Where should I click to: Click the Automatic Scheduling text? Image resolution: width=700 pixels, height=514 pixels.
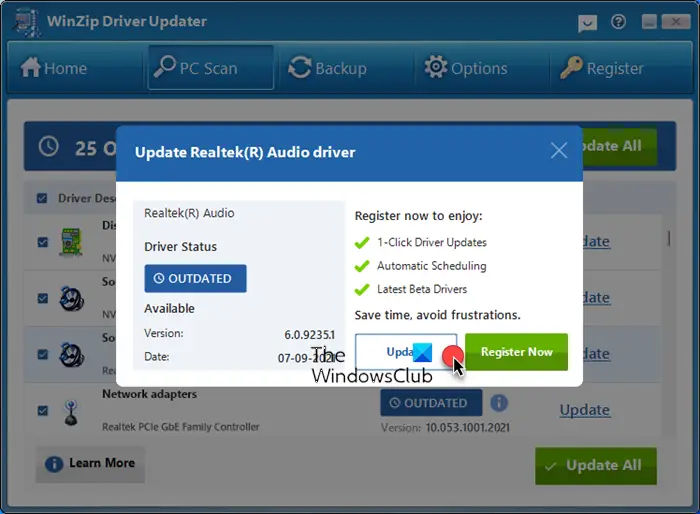[432, 266]
